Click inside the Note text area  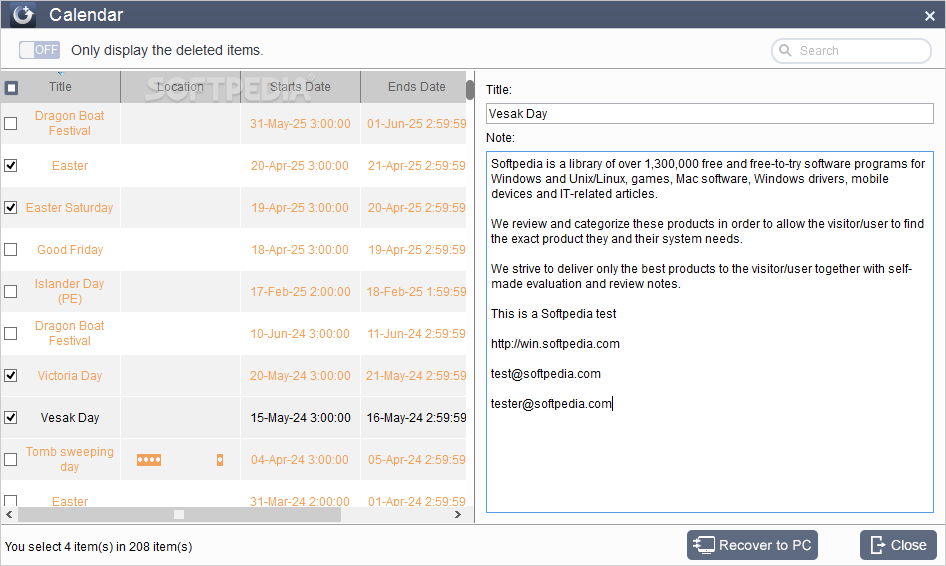(710, 332)
